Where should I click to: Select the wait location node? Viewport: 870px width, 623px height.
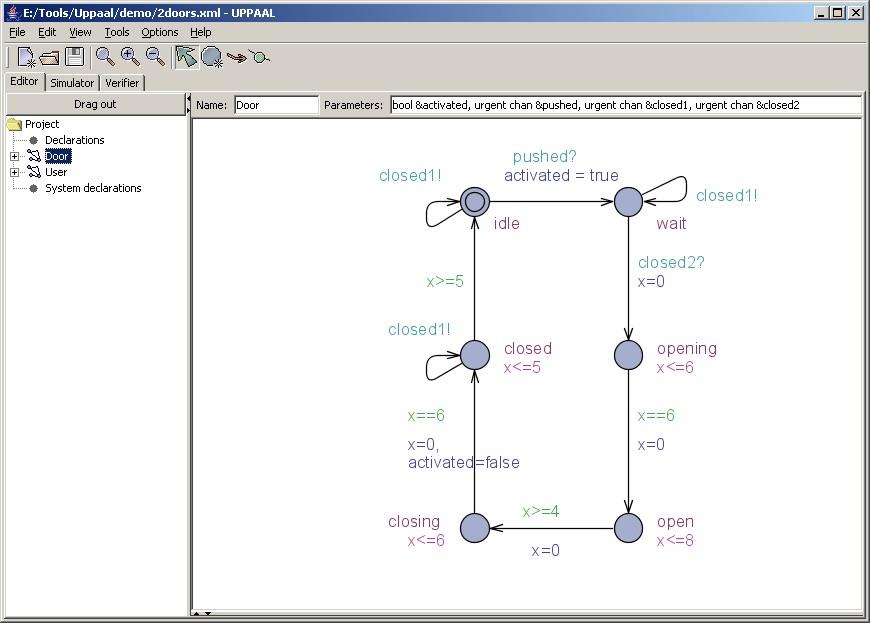(x=628, y=201)
